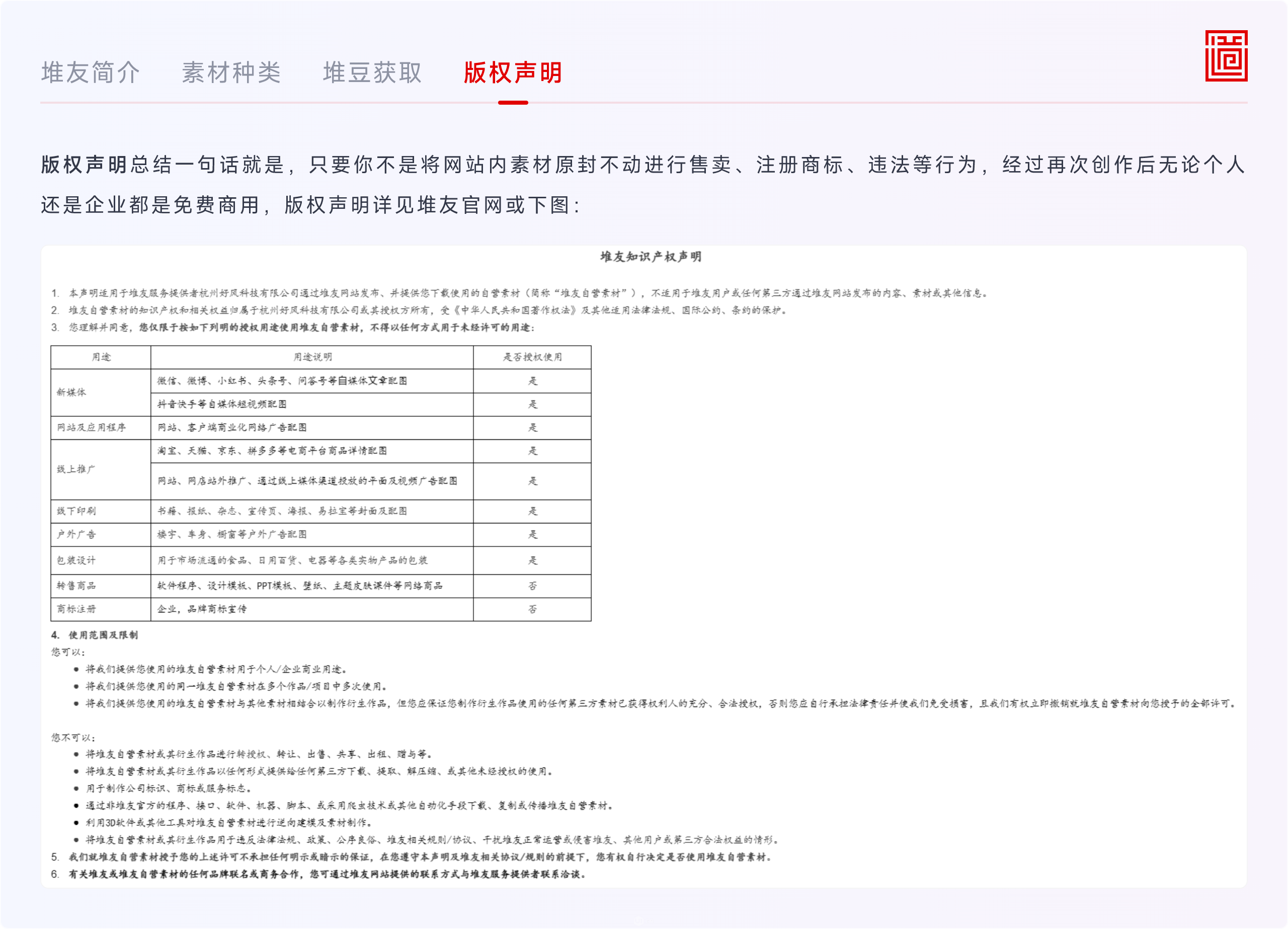
Task: Select the 线上推广 table cell
Action: [x=76, y=469]
